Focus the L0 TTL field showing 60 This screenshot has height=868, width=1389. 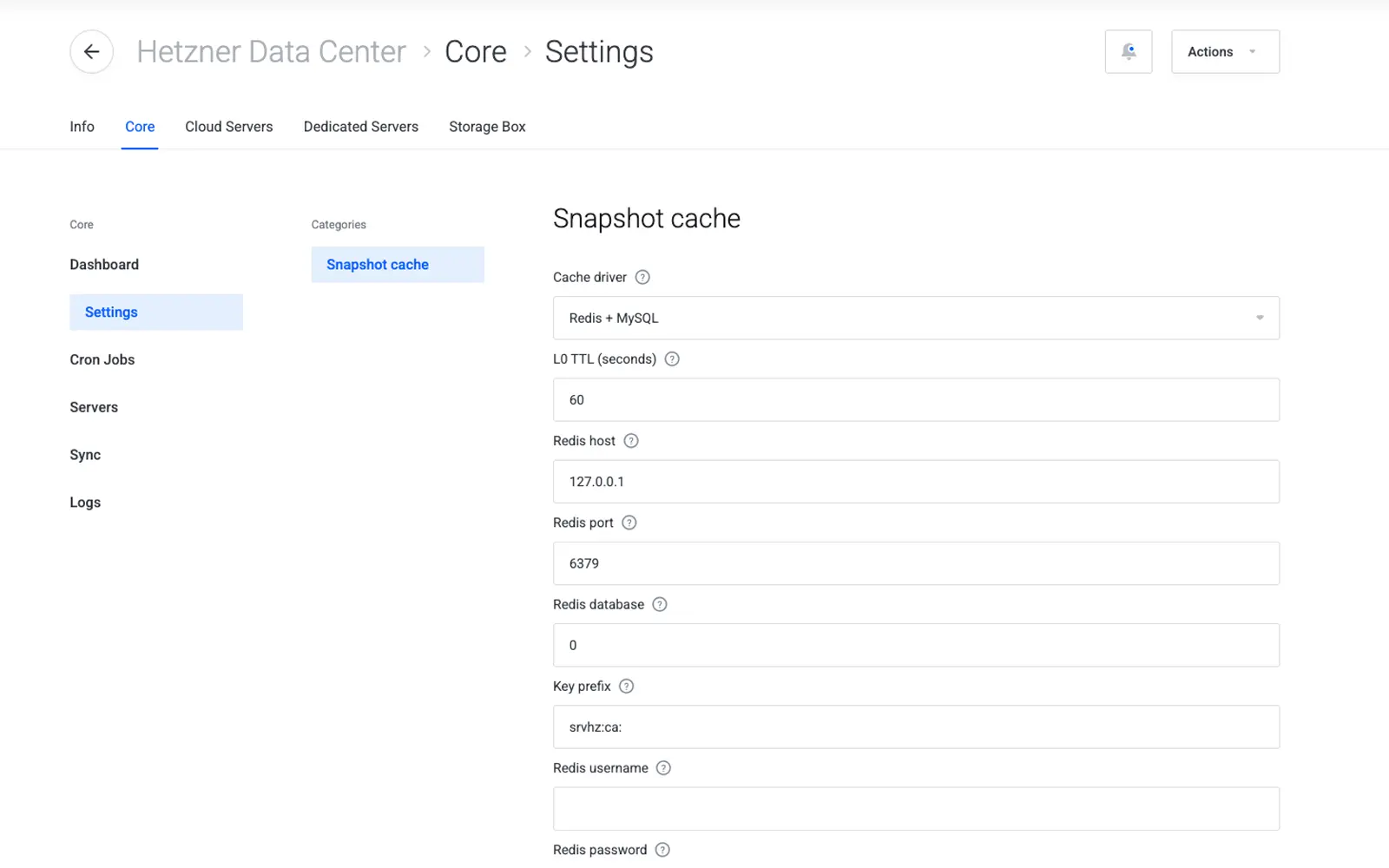point(916,399)
